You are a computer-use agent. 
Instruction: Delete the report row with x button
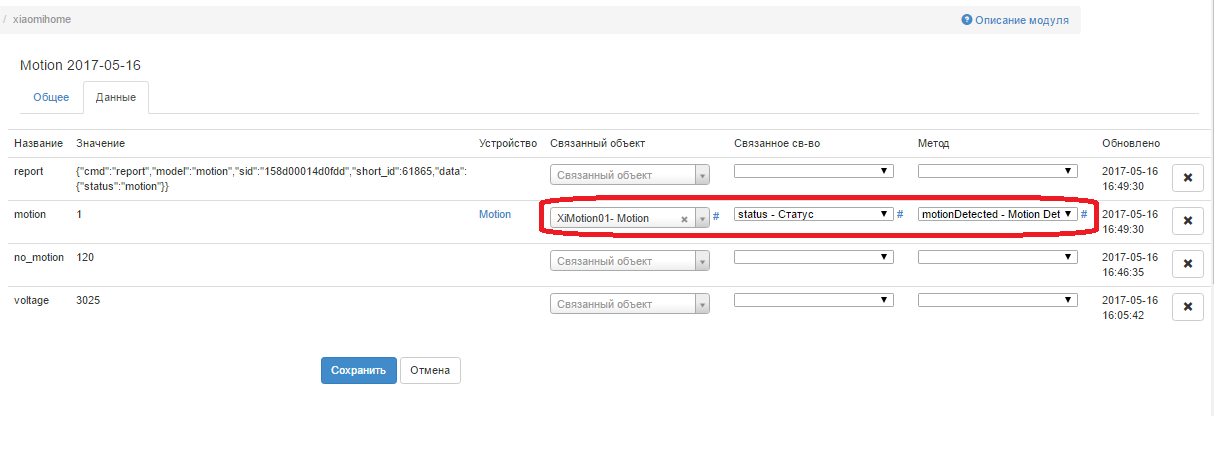tap(1187, 178)
